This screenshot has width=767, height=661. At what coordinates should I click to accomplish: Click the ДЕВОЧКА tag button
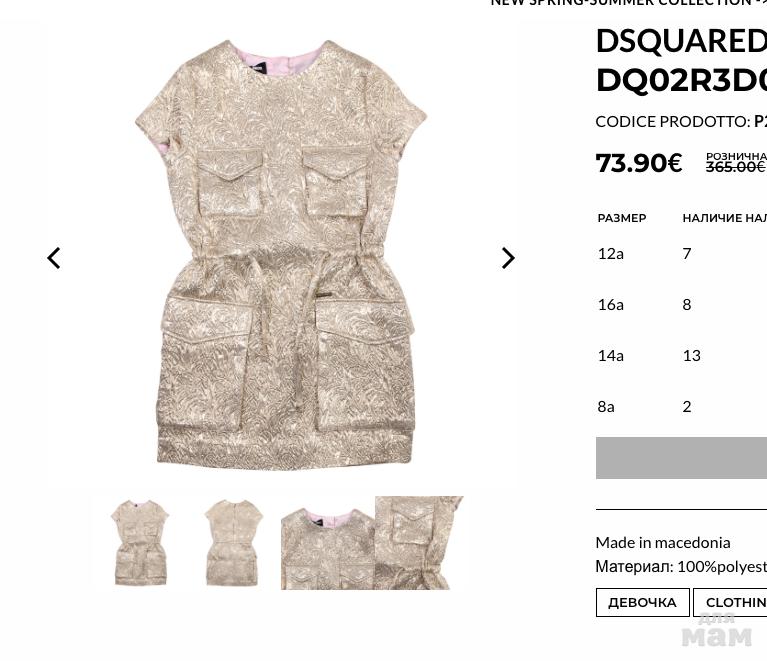click(642, 602)
